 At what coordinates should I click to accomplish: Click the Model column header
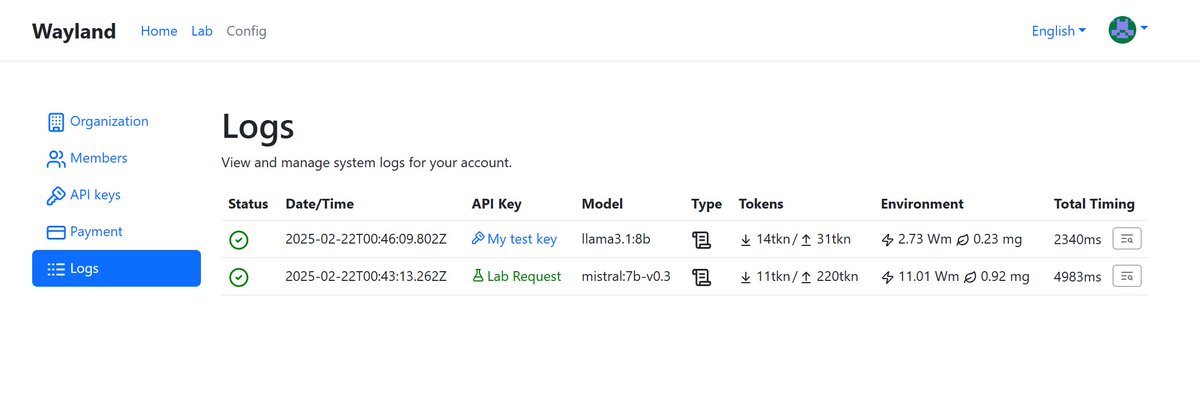point(603,204)
